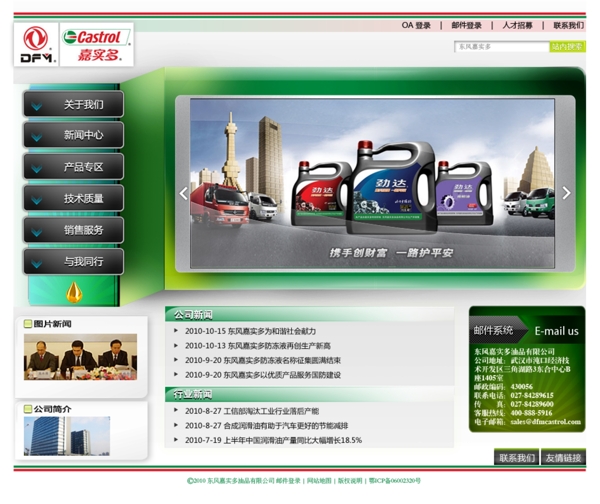Screen dimensions: 600x504
Task: Click the 友情链接 button
Action: click(x=563, y=458)
